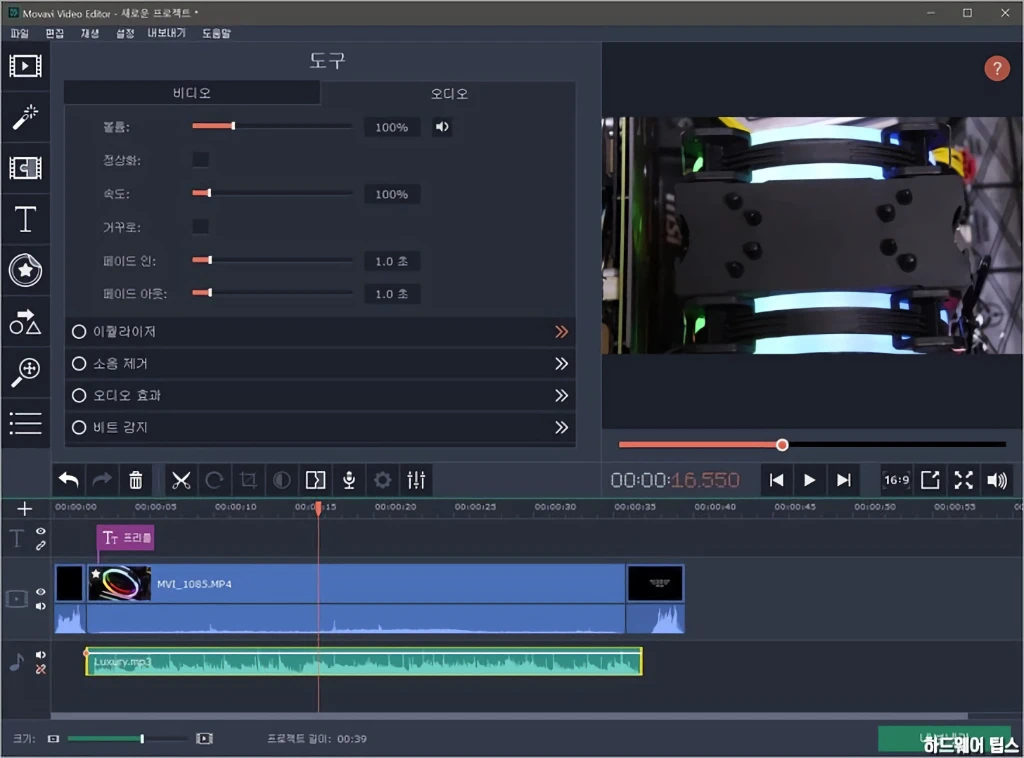Toggle the audio effects radio option
1024x758 pixels.
click(79, 396)
